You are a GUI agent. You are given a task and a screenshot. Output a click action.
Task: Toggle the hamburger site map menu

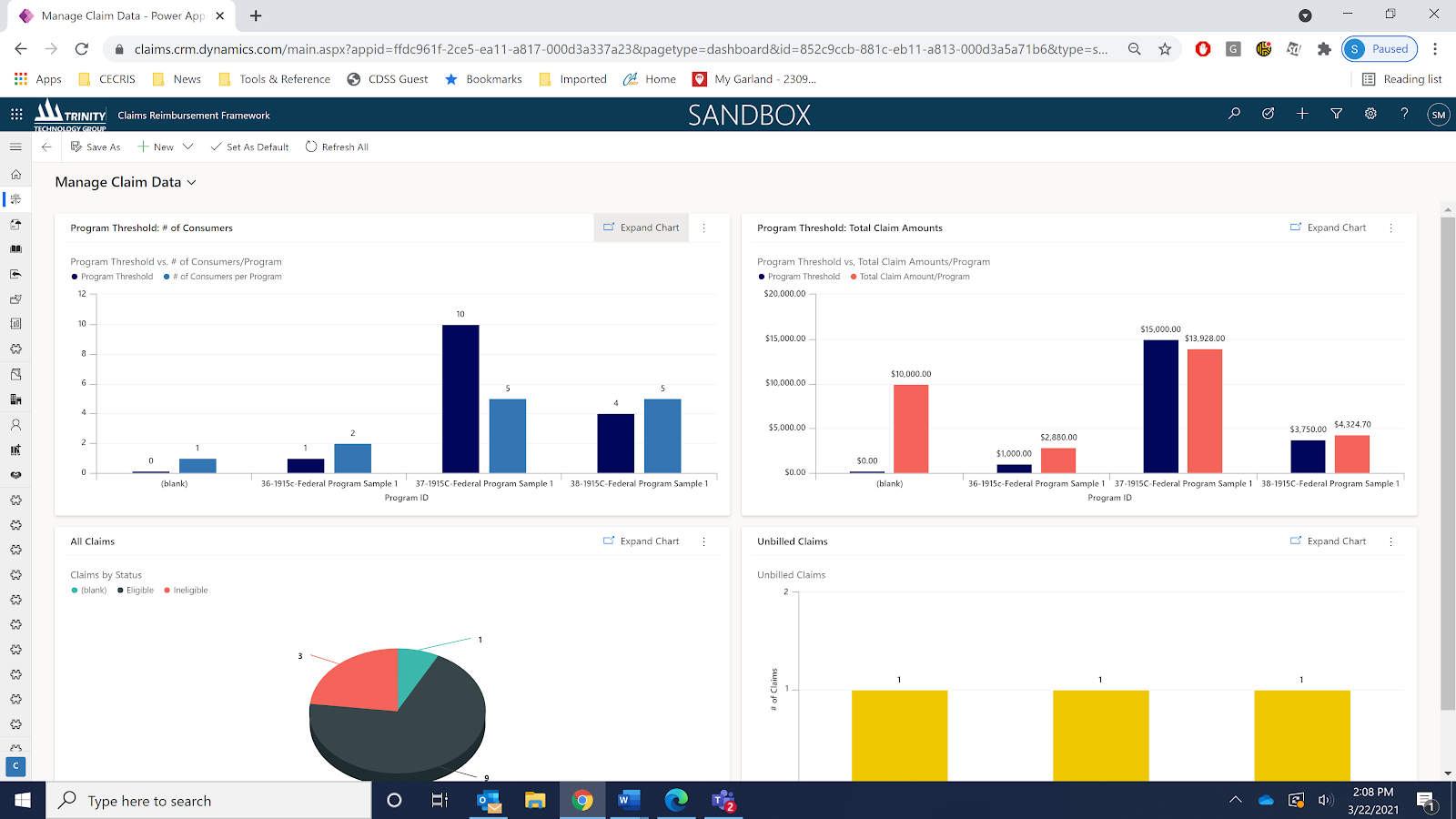(x=15, y=147)
